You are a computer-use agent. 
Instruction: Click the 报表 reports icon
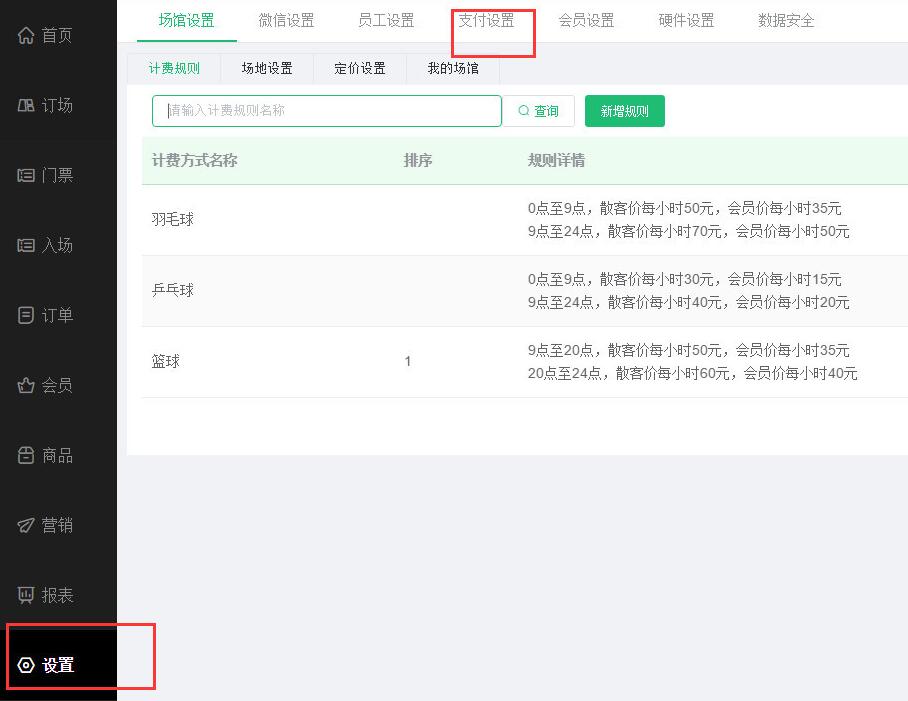27,596
